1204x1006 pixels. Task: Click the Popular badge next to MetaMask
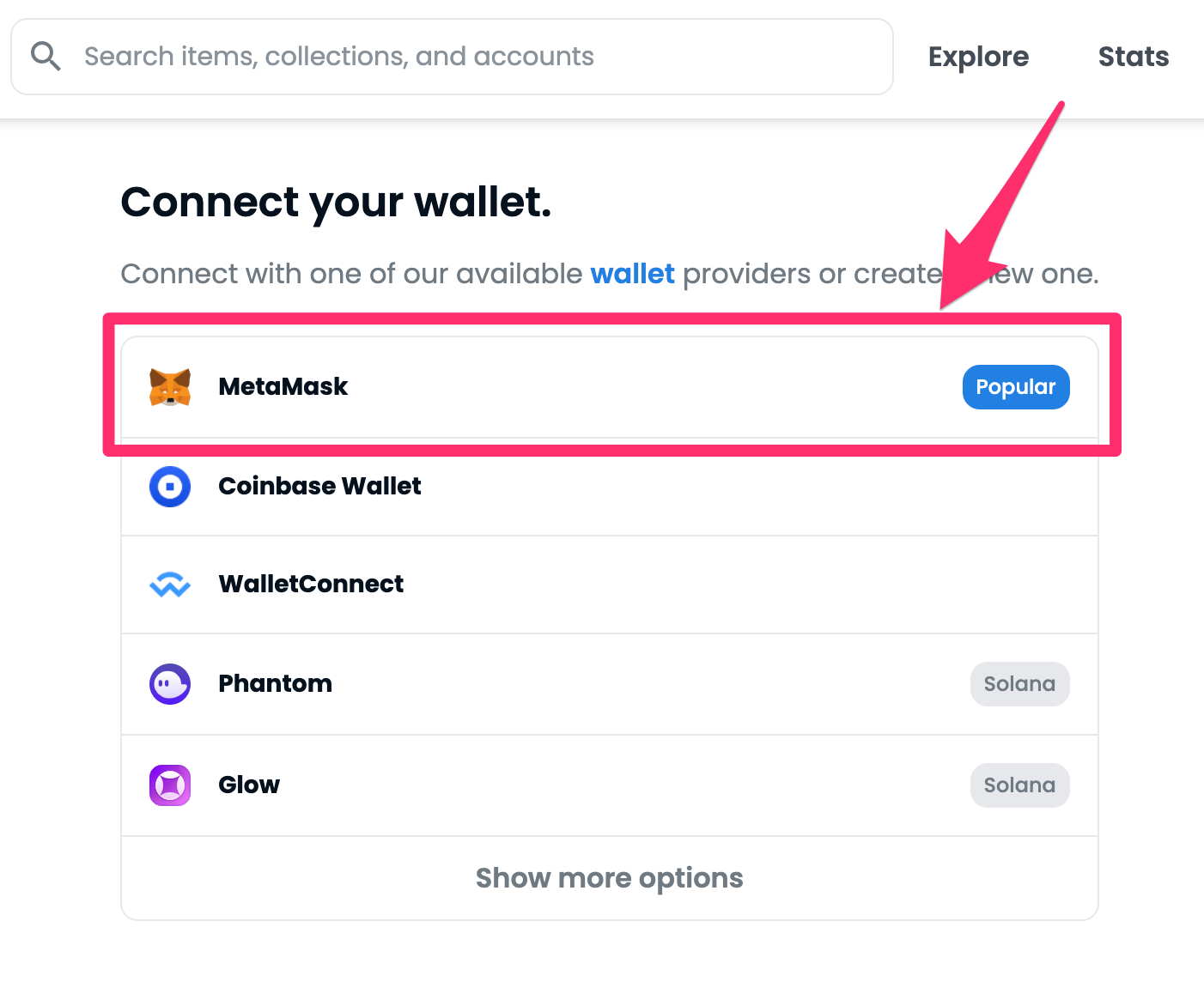click(1016, 387)
